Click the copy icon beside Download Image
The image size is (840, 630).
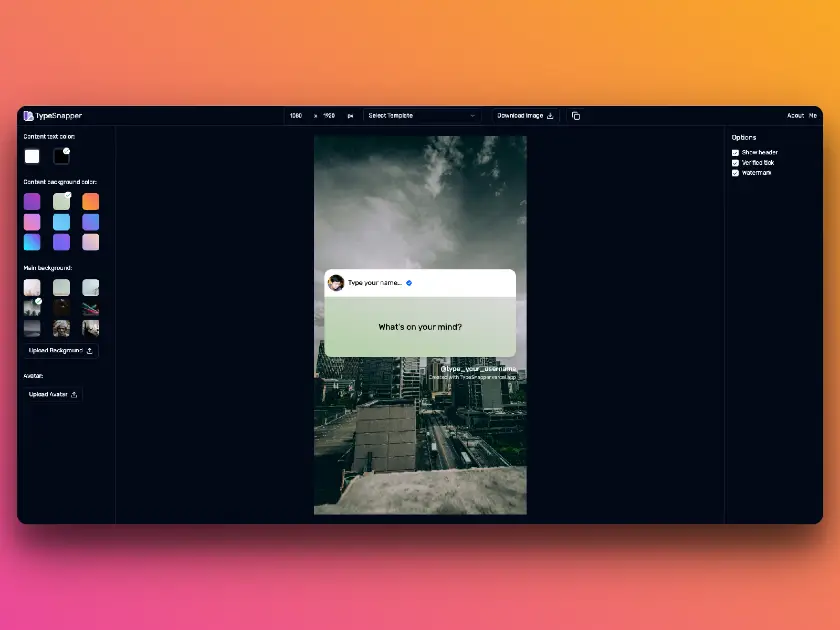click(575, 115)
